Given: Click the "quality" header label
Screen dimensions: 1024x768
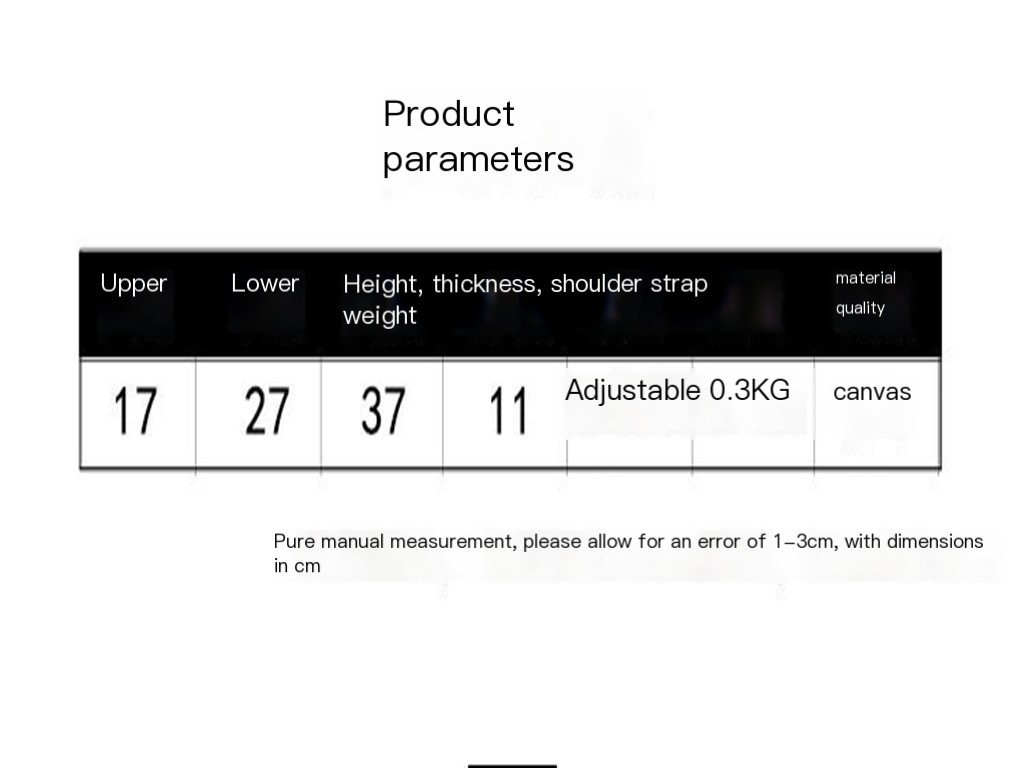Looking at the screenshot, I should [x=860, y=308].
